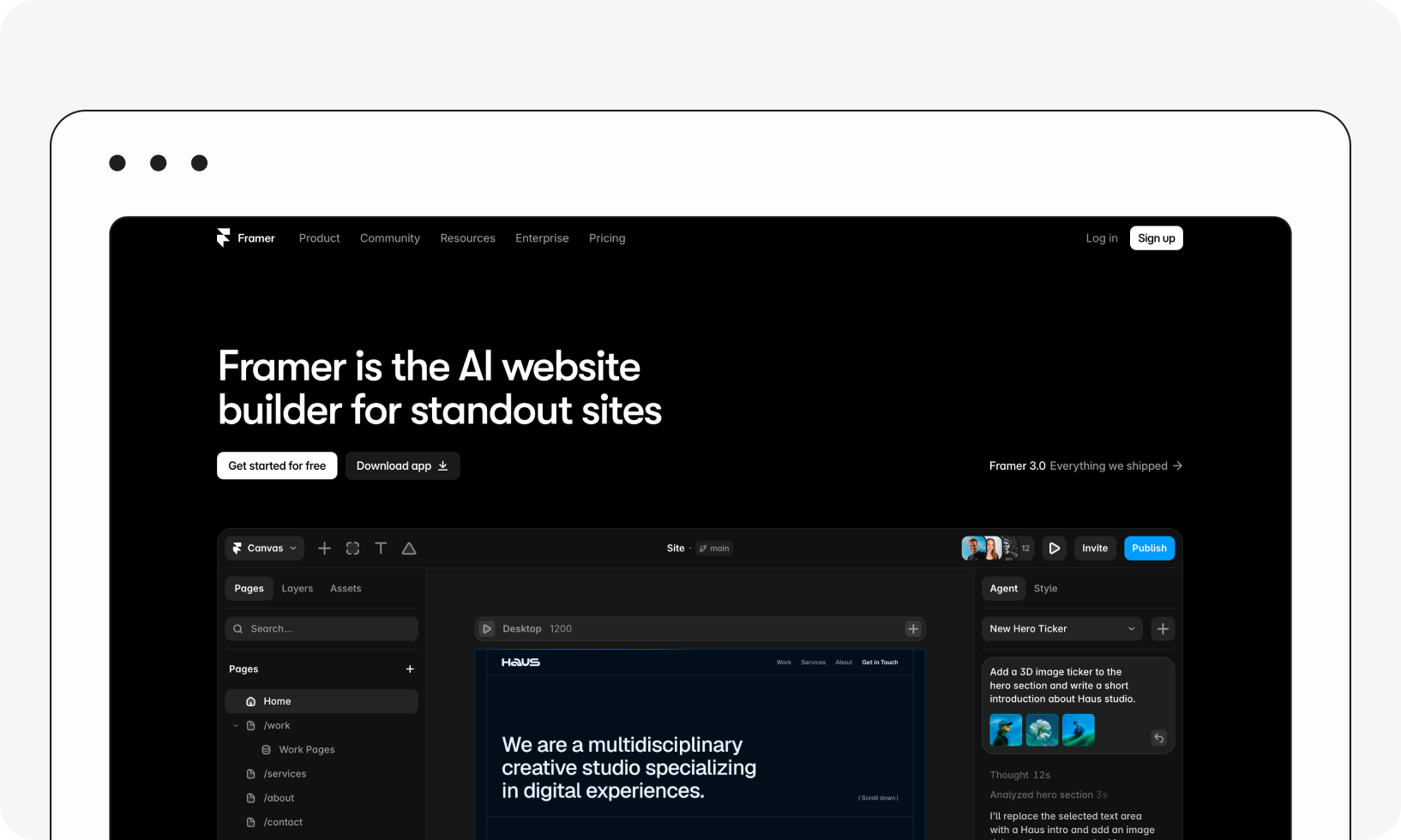Click the Desktop 1200 breakpoint label

click(537, 629)
